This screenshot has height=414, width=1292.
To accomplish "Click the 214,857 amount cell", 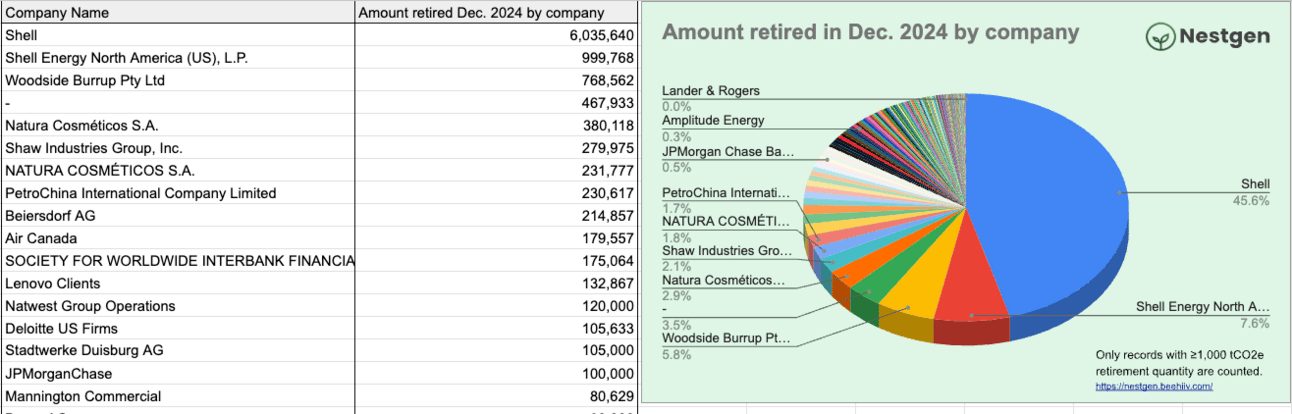I will click(497, 216).
